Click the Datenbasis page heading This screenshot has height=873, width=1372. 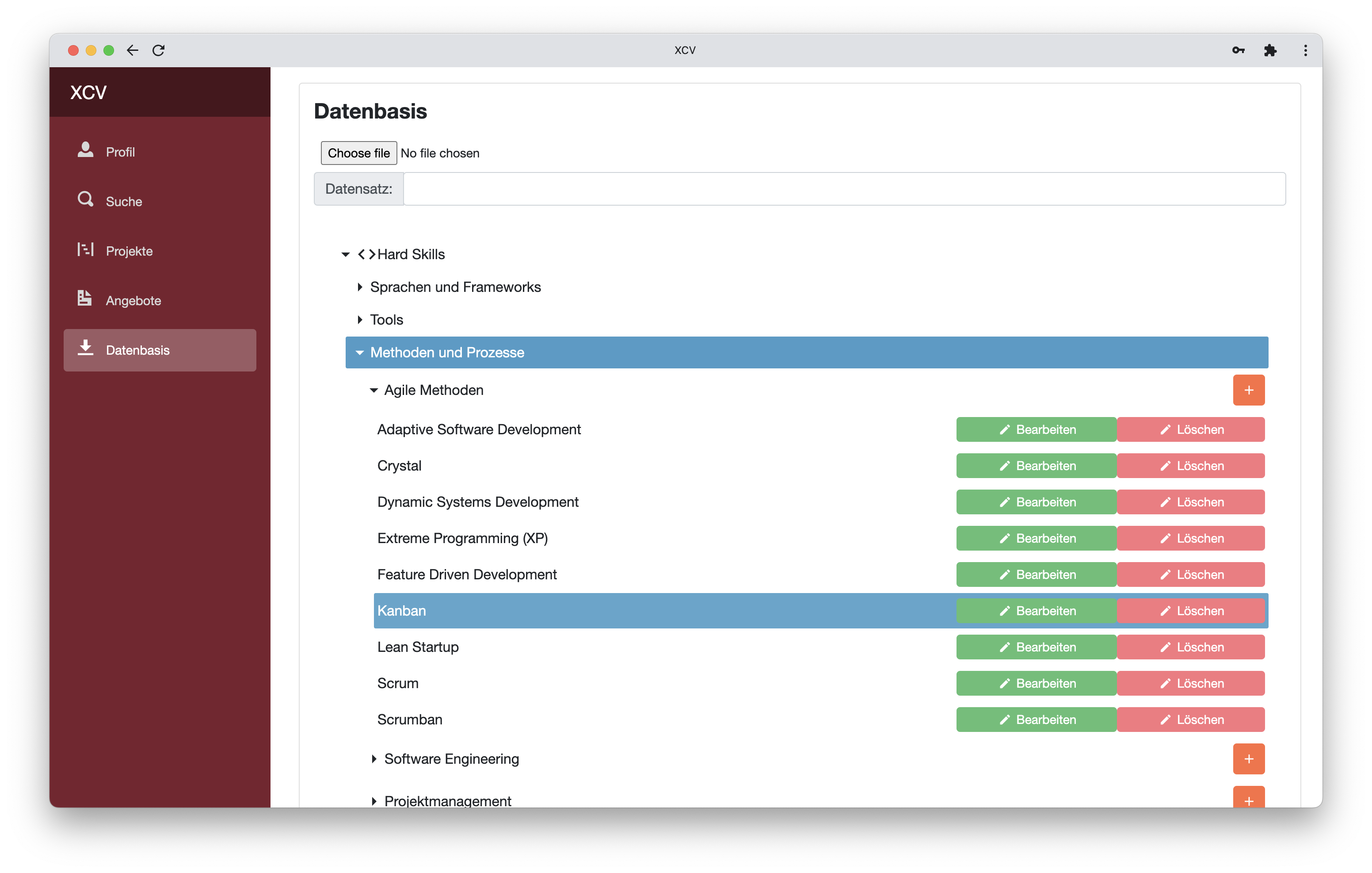click(x=370, y=111)
